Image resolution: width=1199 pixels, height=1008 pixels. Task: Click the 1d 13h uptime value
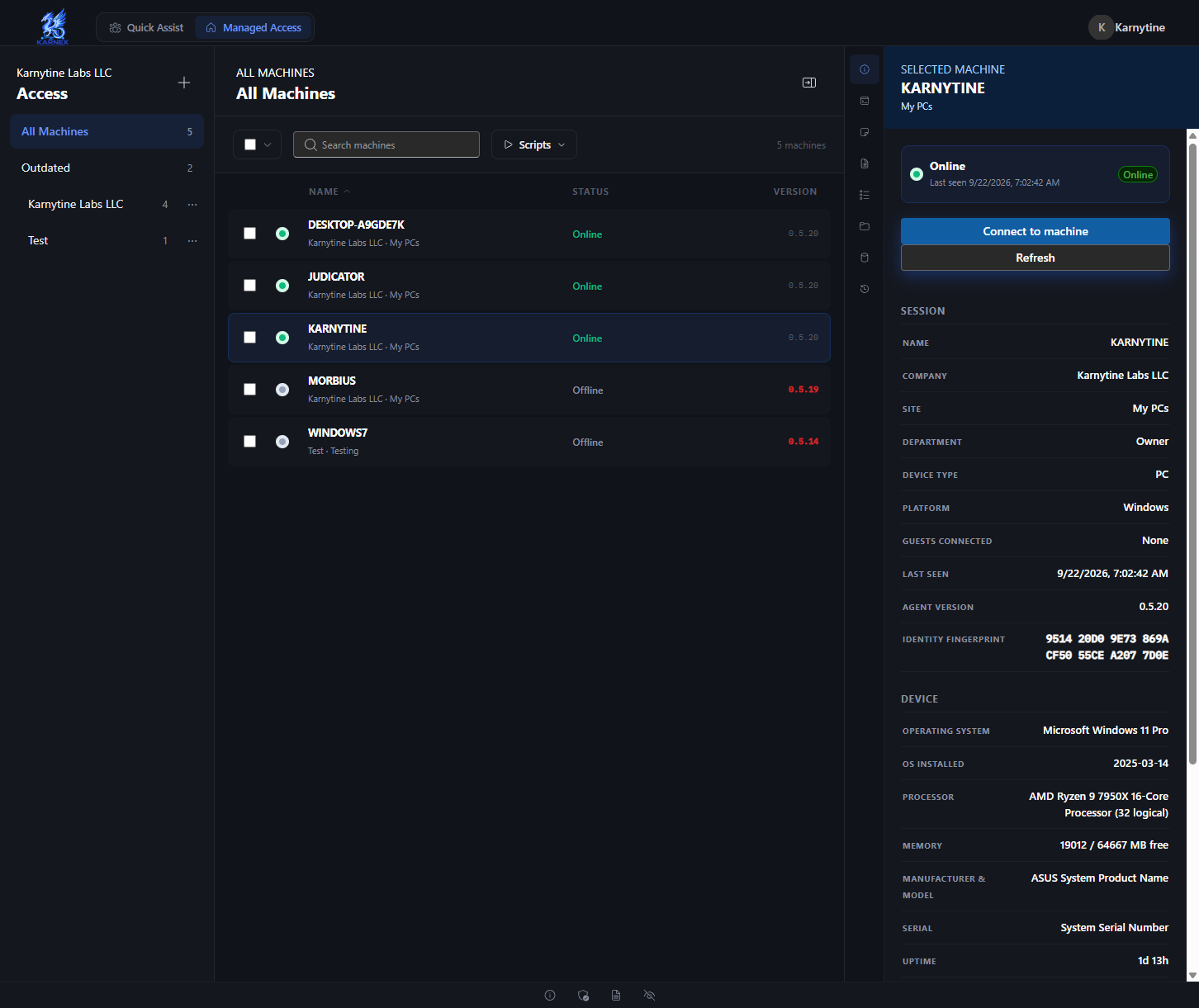pos(1153,961)
